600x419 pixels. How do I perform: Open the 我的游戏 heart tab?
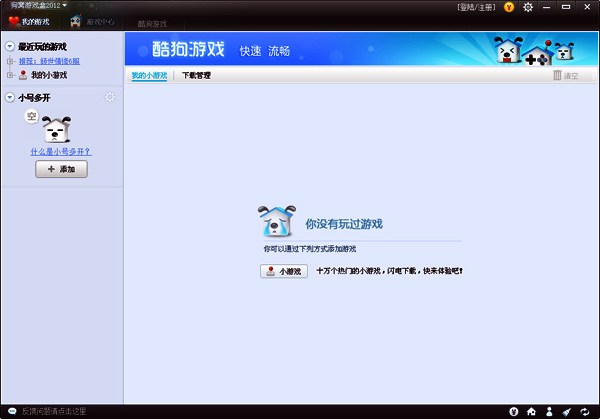(29, 22)
